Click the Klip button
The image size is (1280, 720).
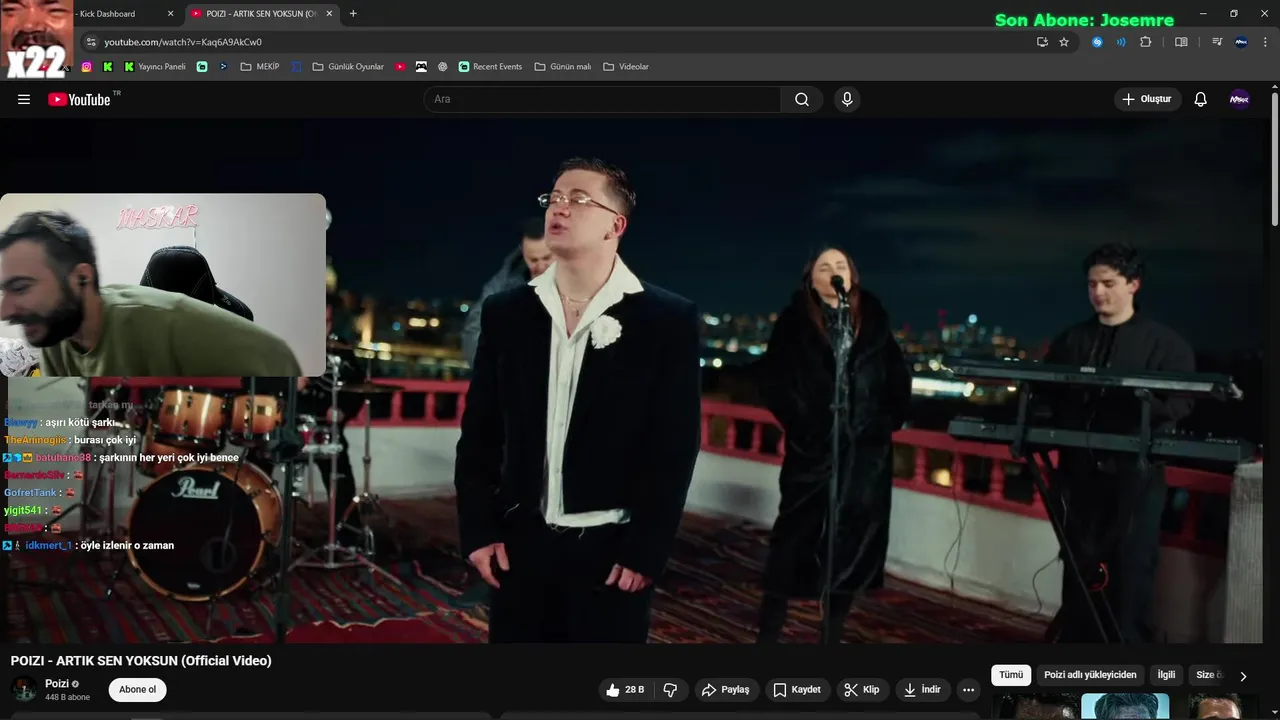pos(861,690)
